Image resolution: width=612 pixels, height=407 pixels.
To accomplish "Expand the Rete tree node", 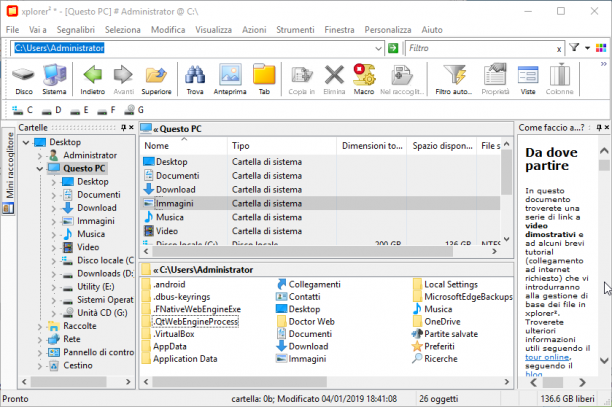I will pos(39,339).
